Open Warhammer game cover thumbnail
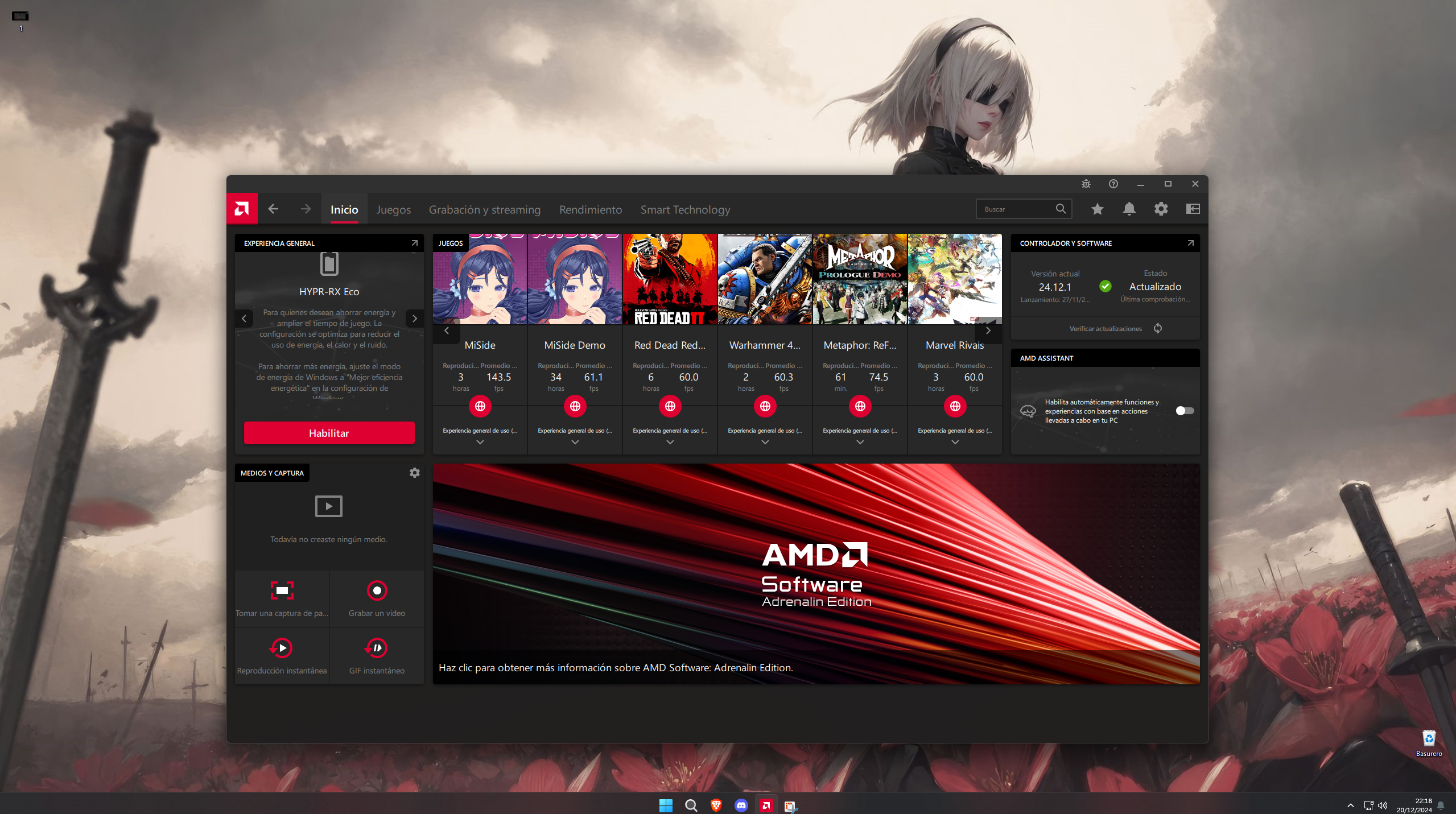 tap(765, 279)
